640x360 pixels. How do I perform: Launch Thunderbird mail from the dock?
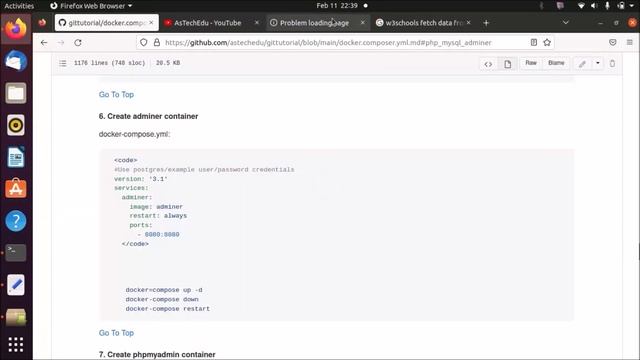pos(16,61)
